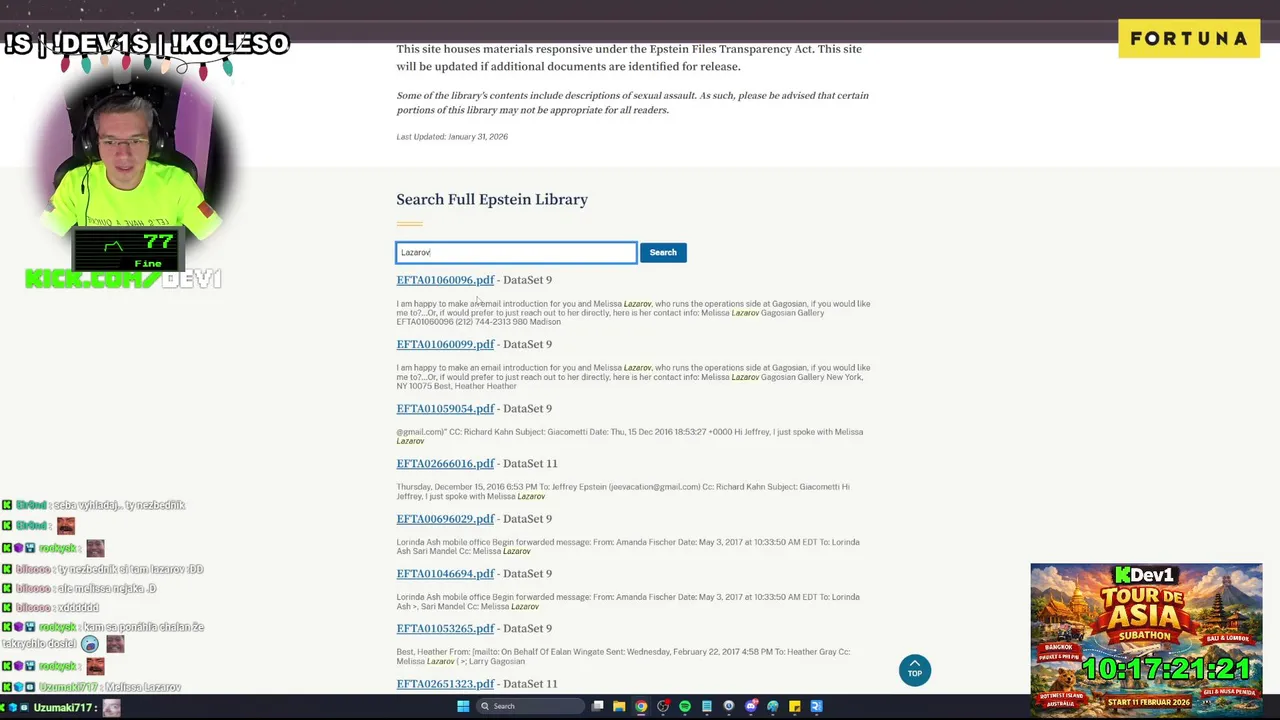Click the heart rate monitor showing 77
Viewport: 1280px width, 720px height.
pyautogui.click(x=128, y=250)
